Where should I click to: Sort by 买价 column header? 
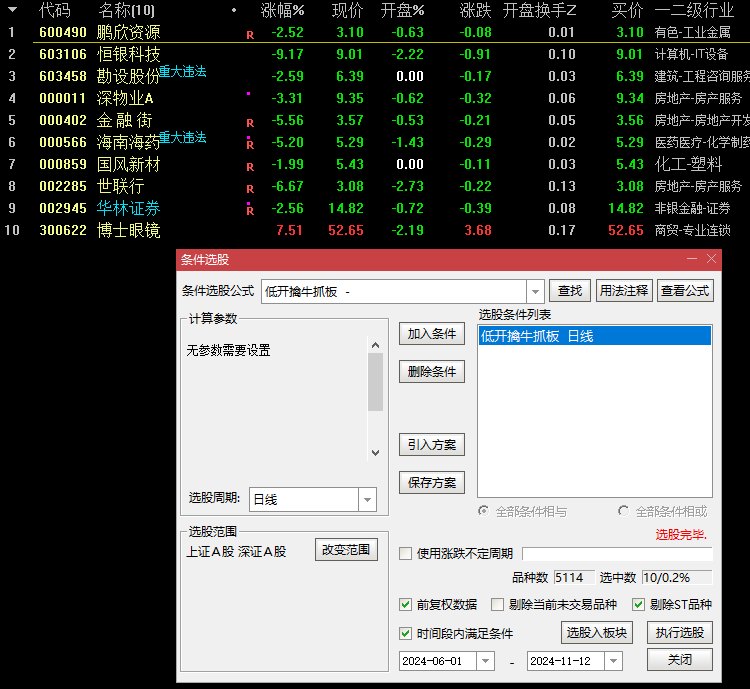click(x=627, y=10)
